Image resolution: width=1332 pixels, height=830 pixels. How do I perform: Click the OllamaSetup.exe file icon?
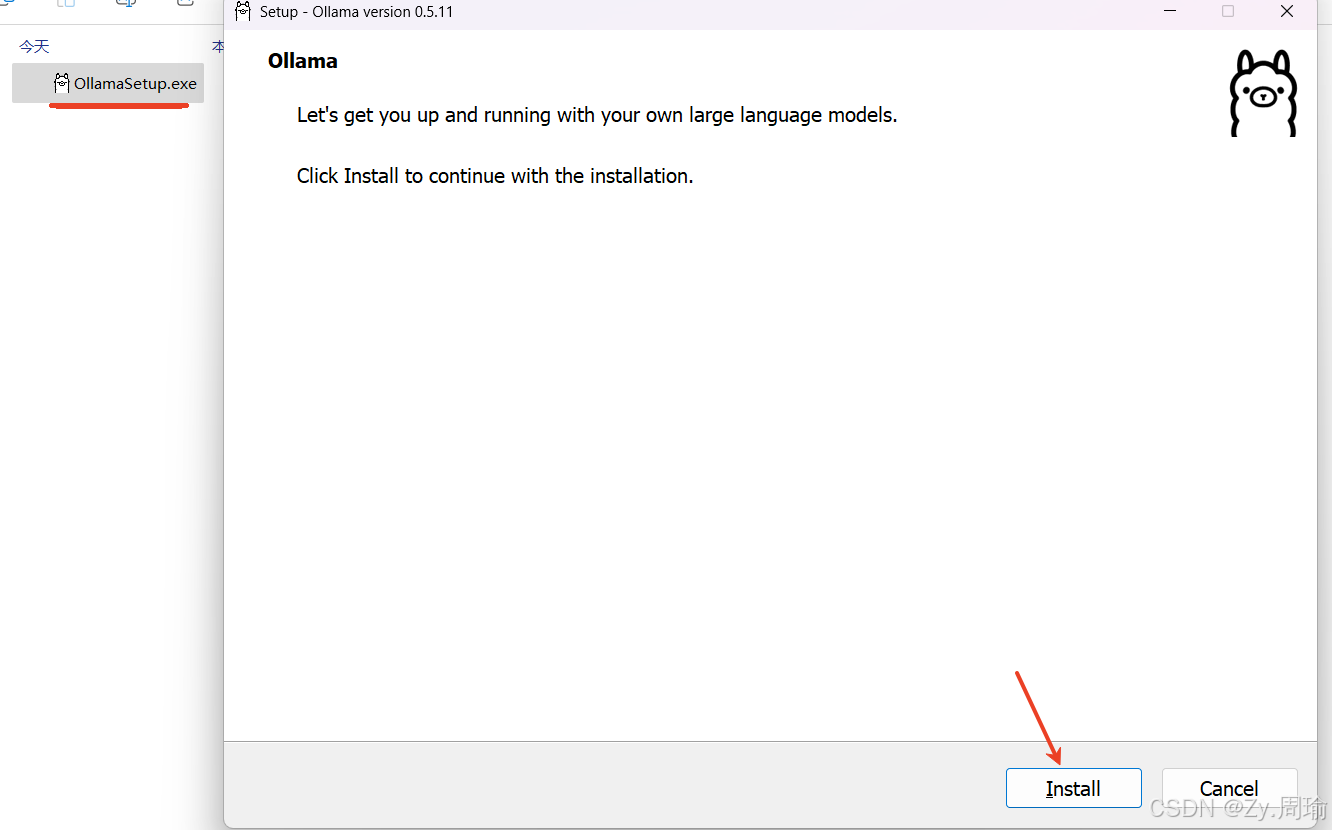[62, 83]
